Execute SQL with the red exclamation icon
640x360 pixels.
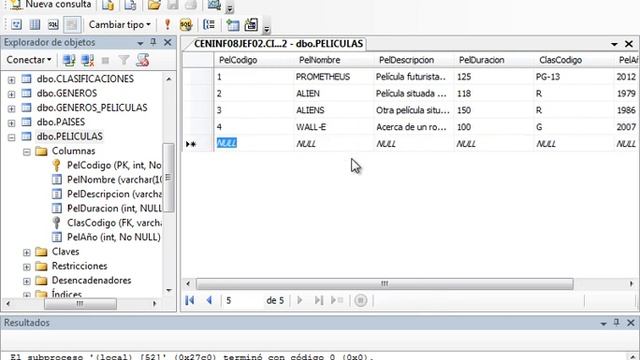pyautogui.click(x=167, y=24)
